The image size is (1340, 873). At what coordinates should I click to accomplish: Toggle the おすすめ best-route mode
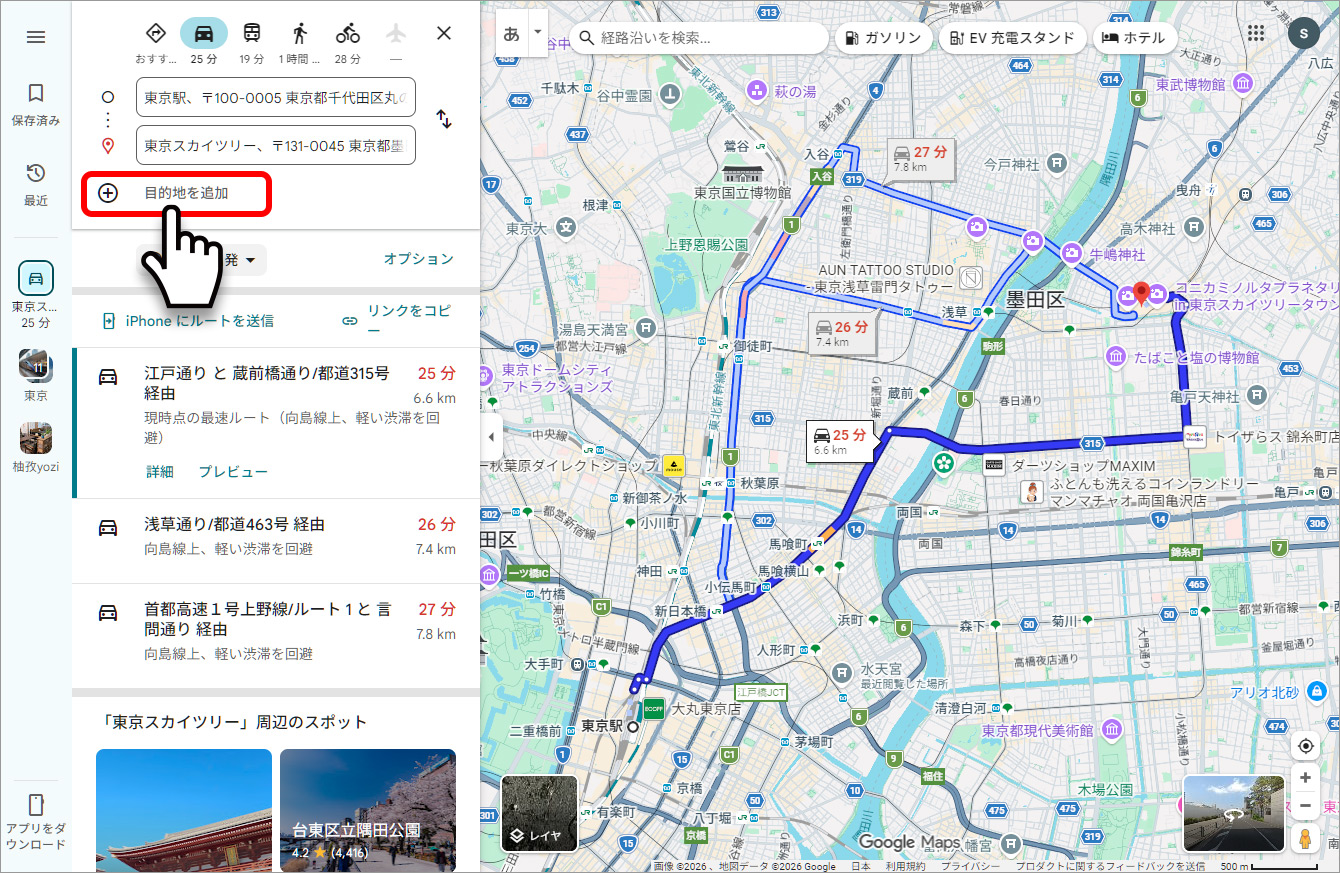[x=156, y=32]
